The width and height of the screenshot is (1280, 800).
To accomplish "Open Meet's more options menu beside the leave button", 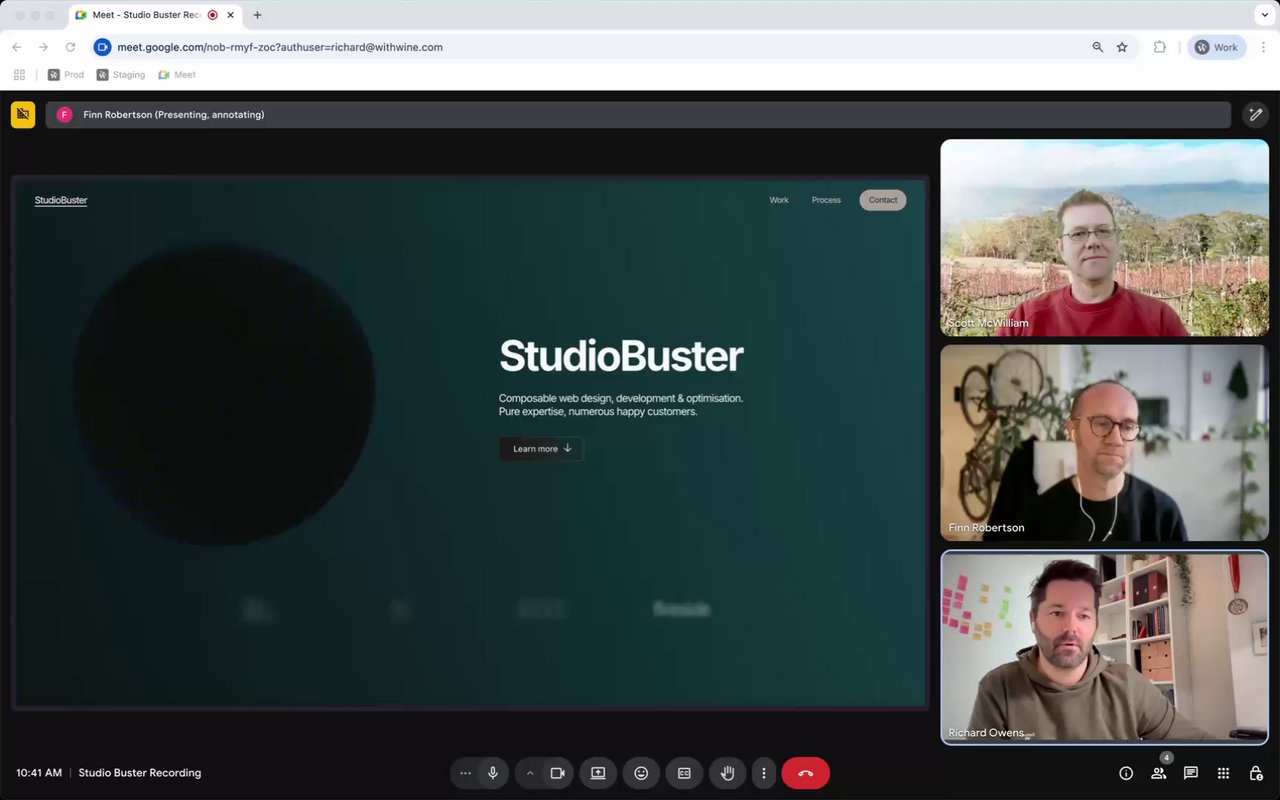I will click(x=764, y=773).
